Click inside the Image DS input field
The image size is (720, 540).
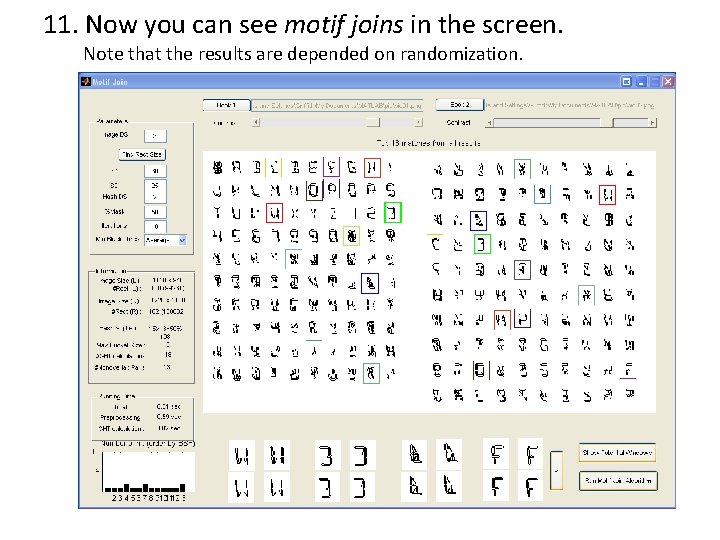tap(155, 136)
